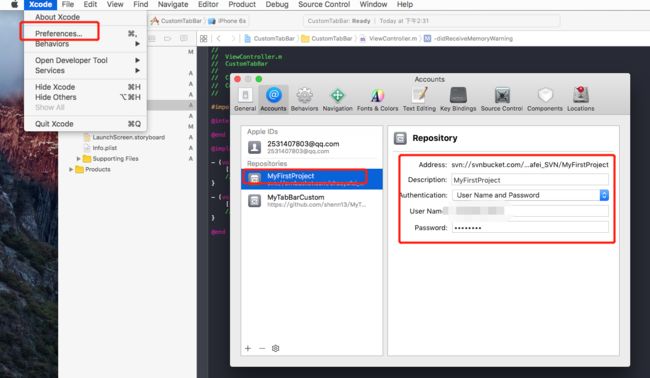
Task: Open the Find menu
Action: pyautogui.click(x=141, y=5)
